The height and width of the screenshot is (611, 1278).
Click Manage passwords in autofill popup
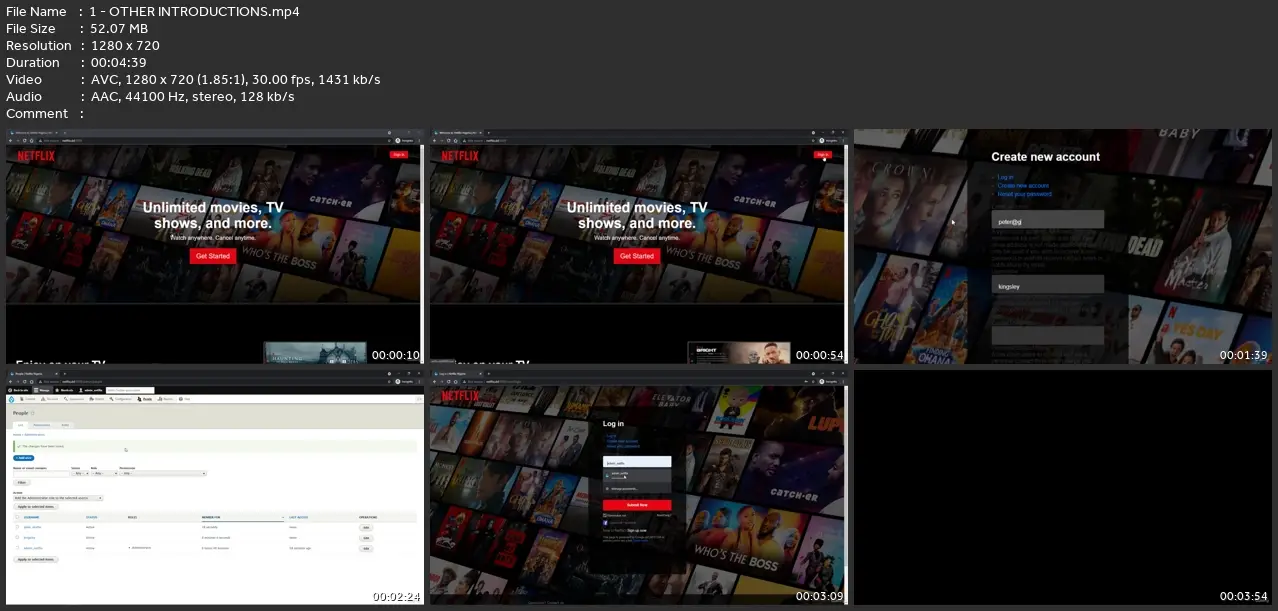[x=637, y=489]
